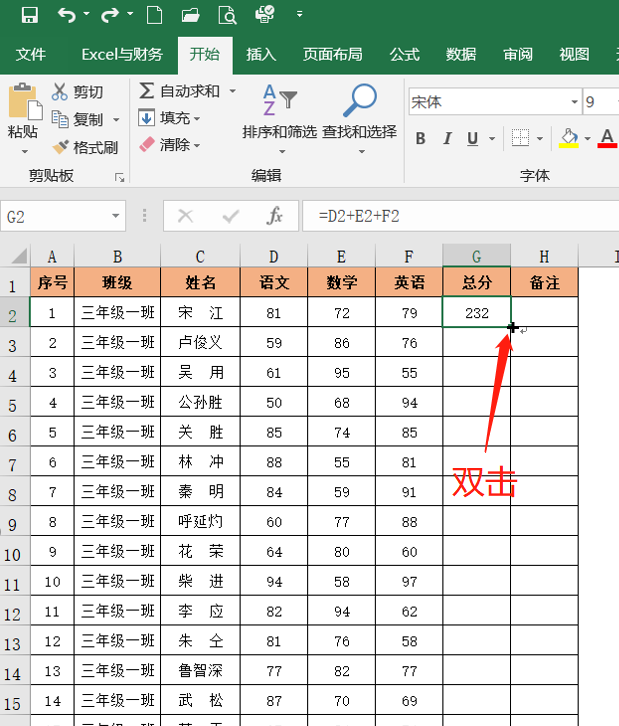The image size is (619, 726).
Task: Open font name dropdown 宋体
Action: click(x=575, y=102)
